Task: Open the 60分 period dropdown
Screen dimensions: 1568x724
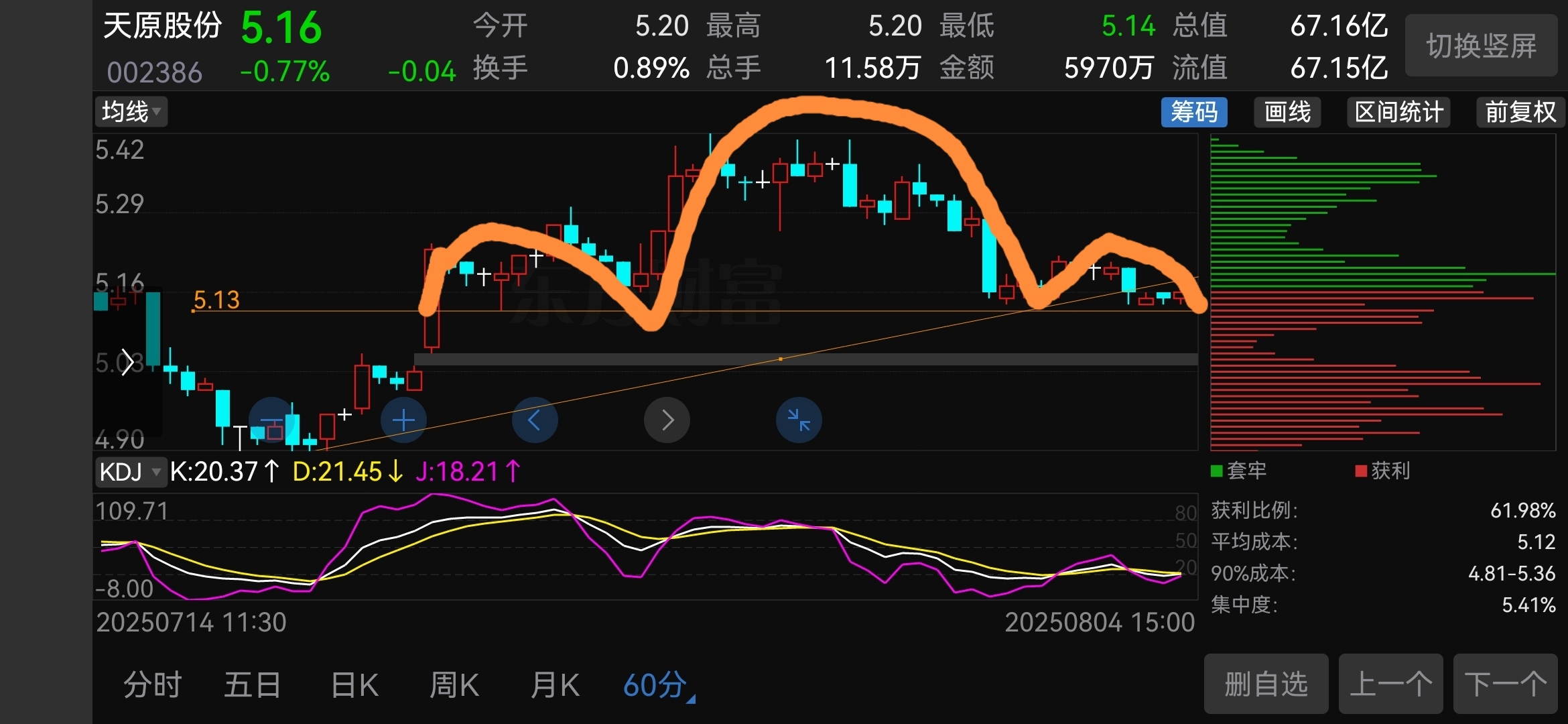Action: click(x=659, y=686)
